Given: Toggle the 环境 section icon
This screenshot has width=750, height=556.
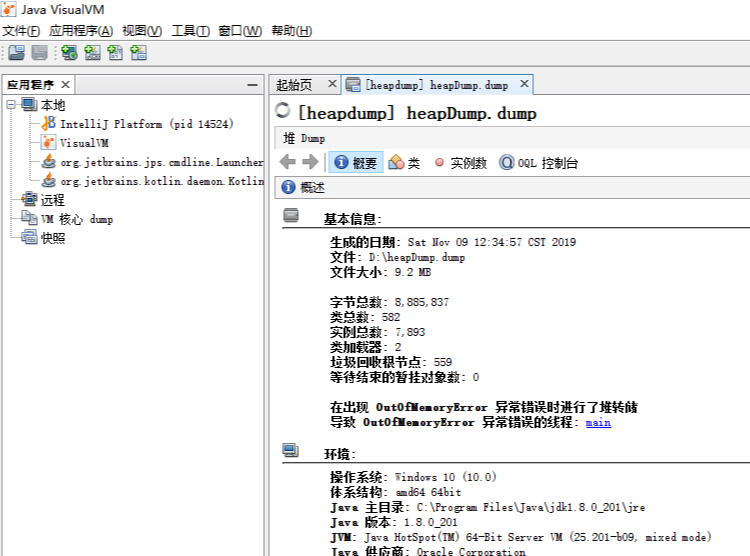Looking at the screenshot, I should [290, 450].
